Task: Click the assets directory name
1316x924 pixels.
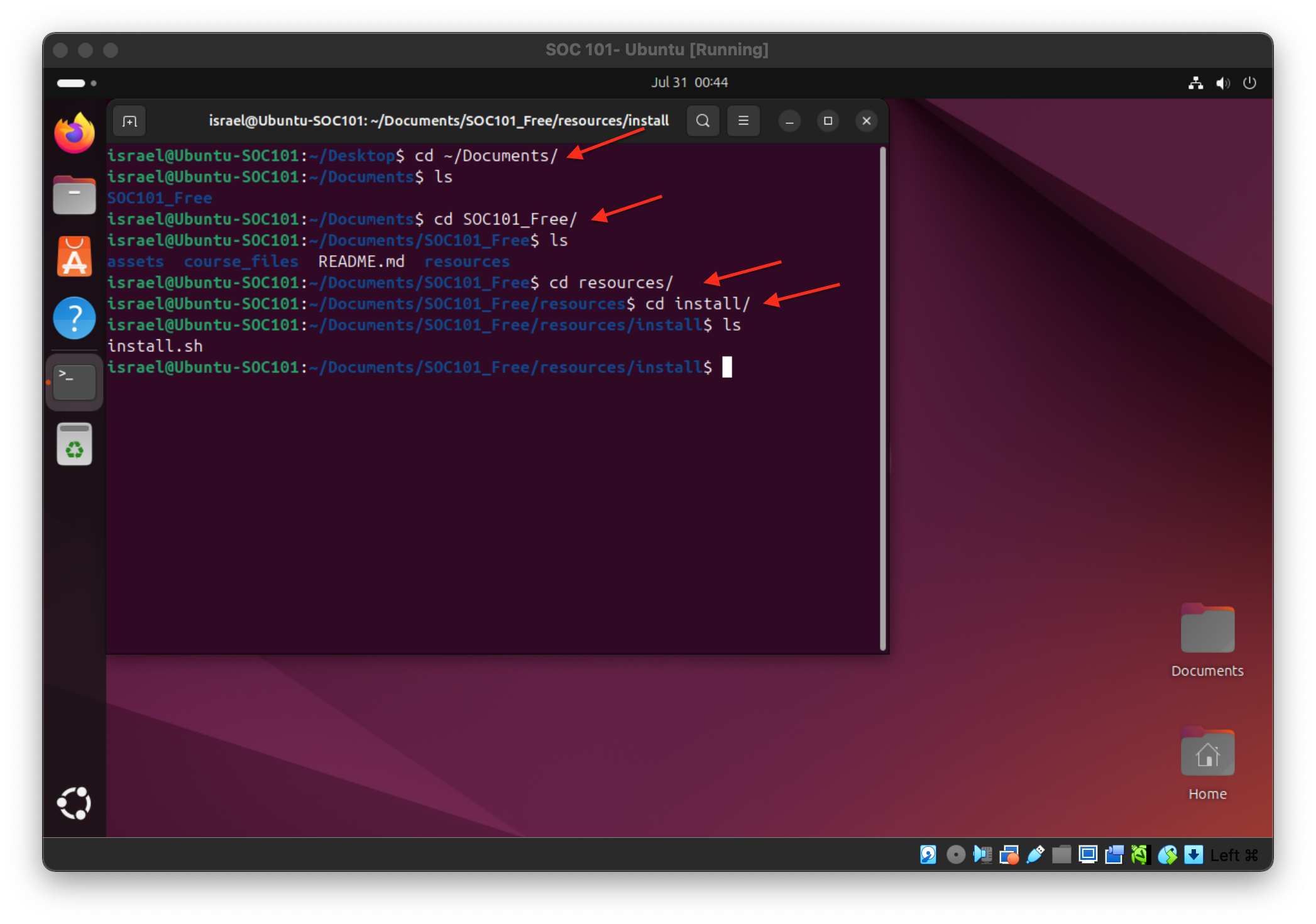Action: coord(135,261)
